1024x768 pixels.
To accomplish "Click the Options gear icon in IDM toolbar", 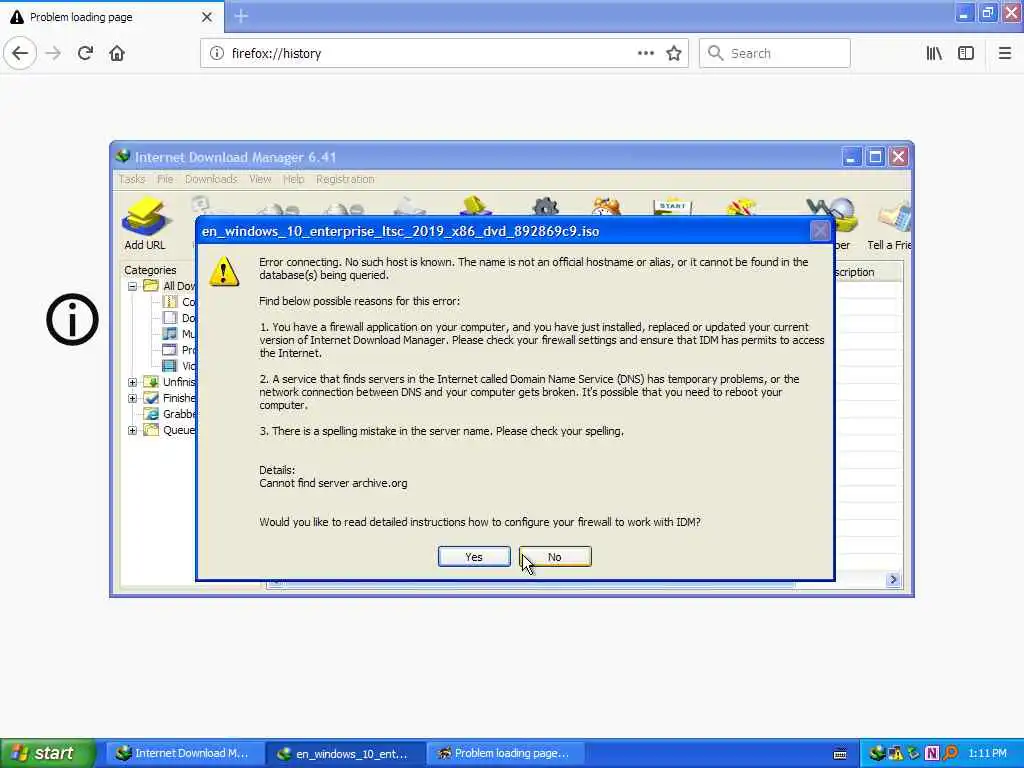I will click(x=545, y=207).
